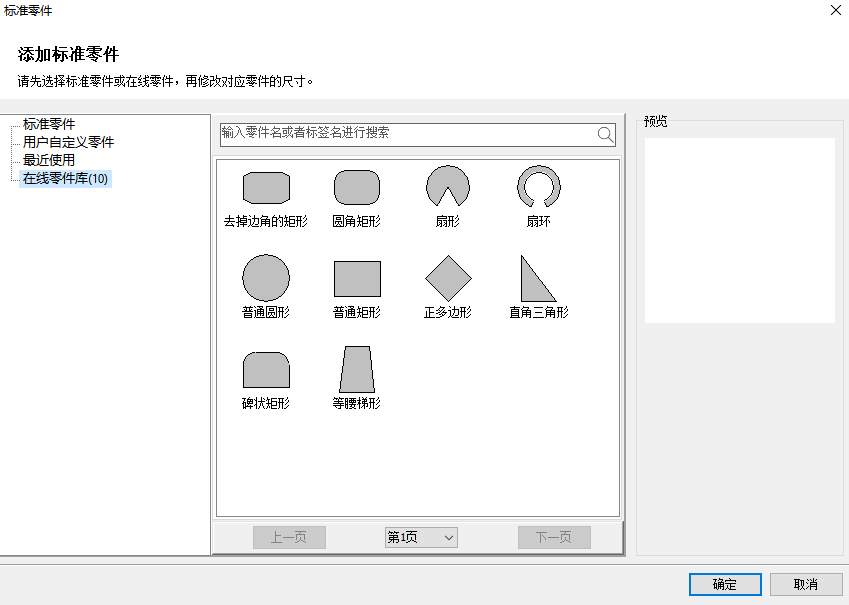Image resolution: width=849 pixels, height=605 pixels.
Task: Pick the 普通矩形 rectangle icon
Action: pos(357,279)
